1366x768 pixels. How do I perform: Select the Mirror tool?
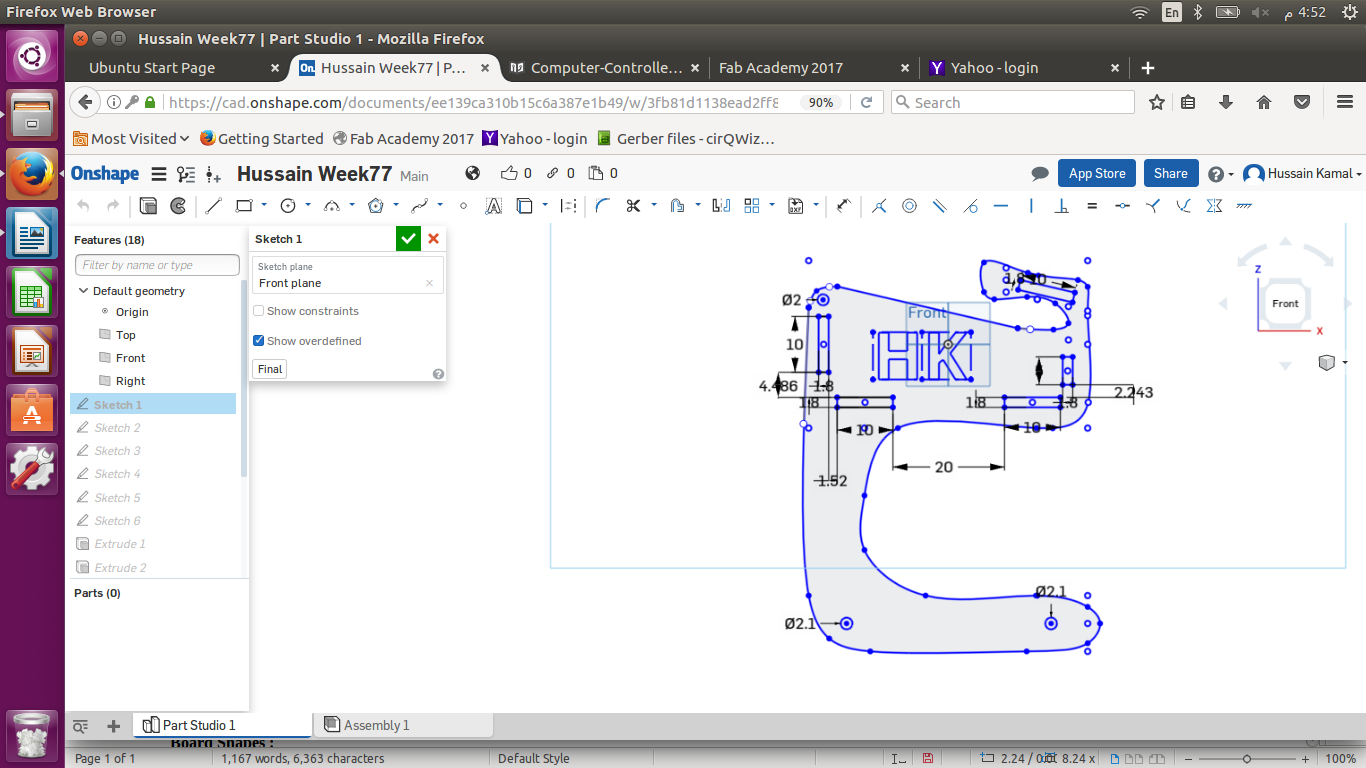(x=721, y=206)
